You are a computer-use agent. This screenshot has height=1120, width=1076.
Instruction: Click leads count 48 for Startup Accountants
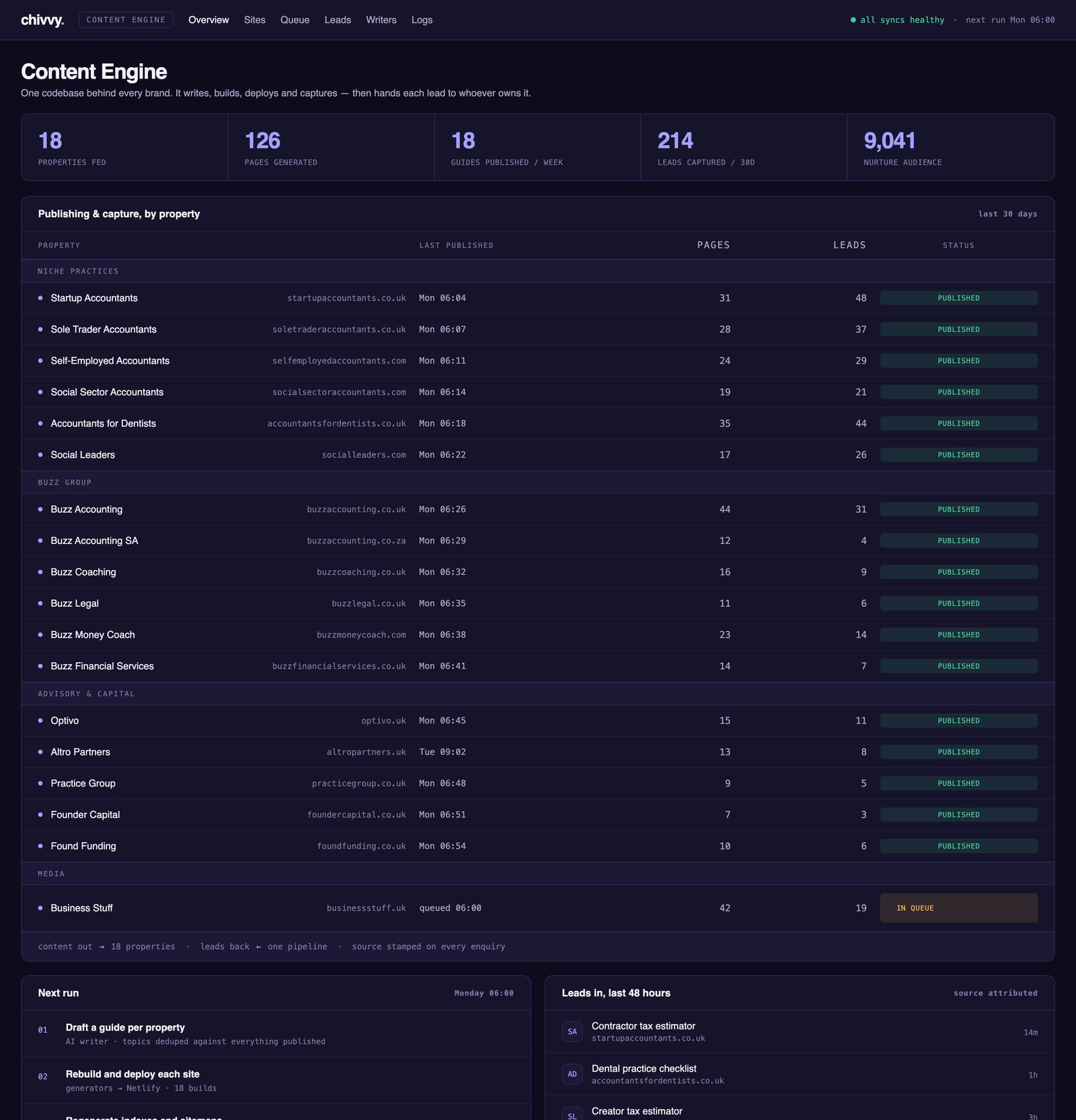[x=861, y=298]
